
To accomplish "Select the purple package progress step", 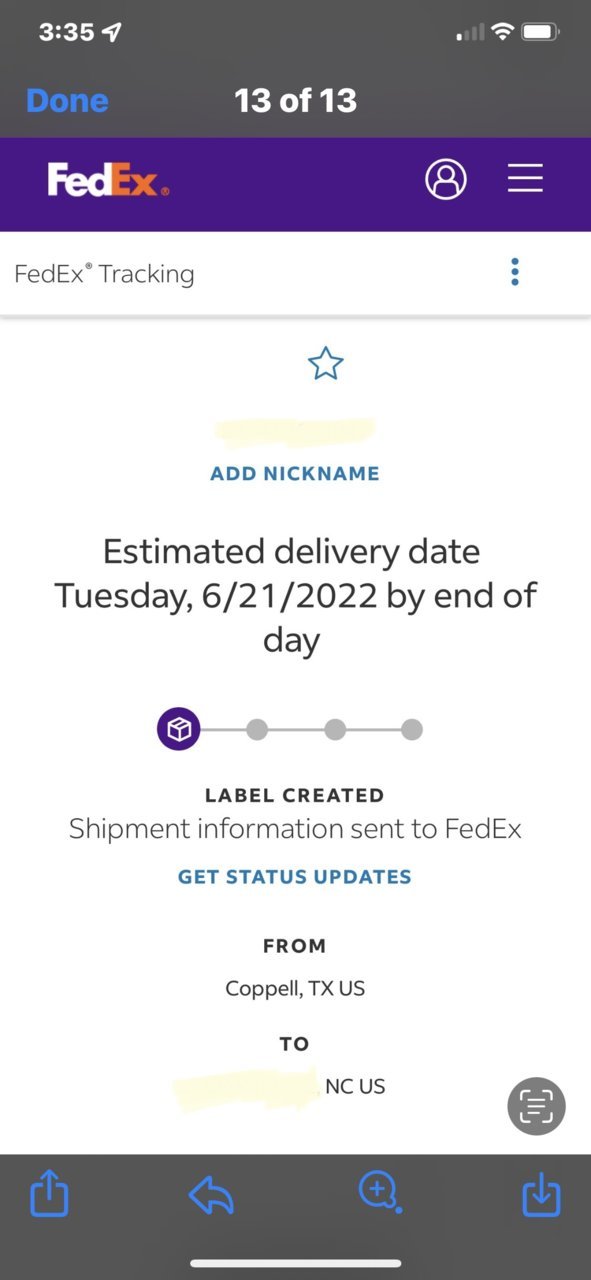I will (179, 729).
